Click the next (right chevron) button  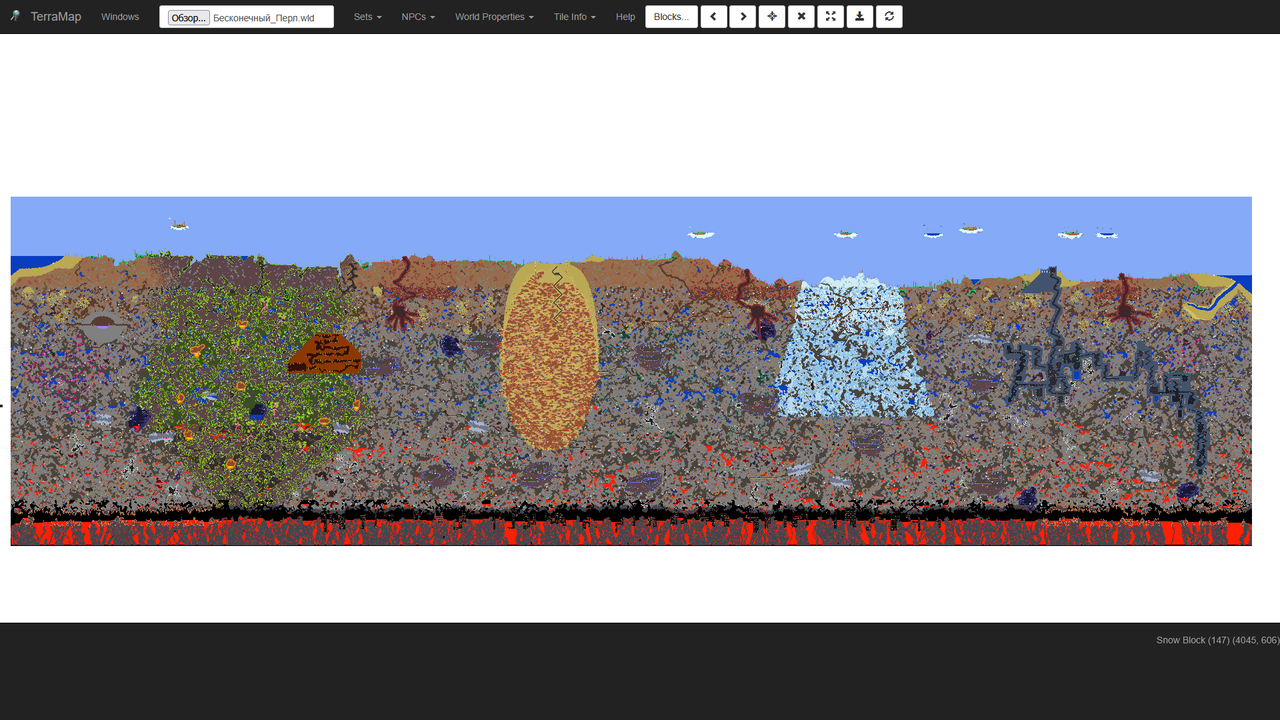[743, 17]
